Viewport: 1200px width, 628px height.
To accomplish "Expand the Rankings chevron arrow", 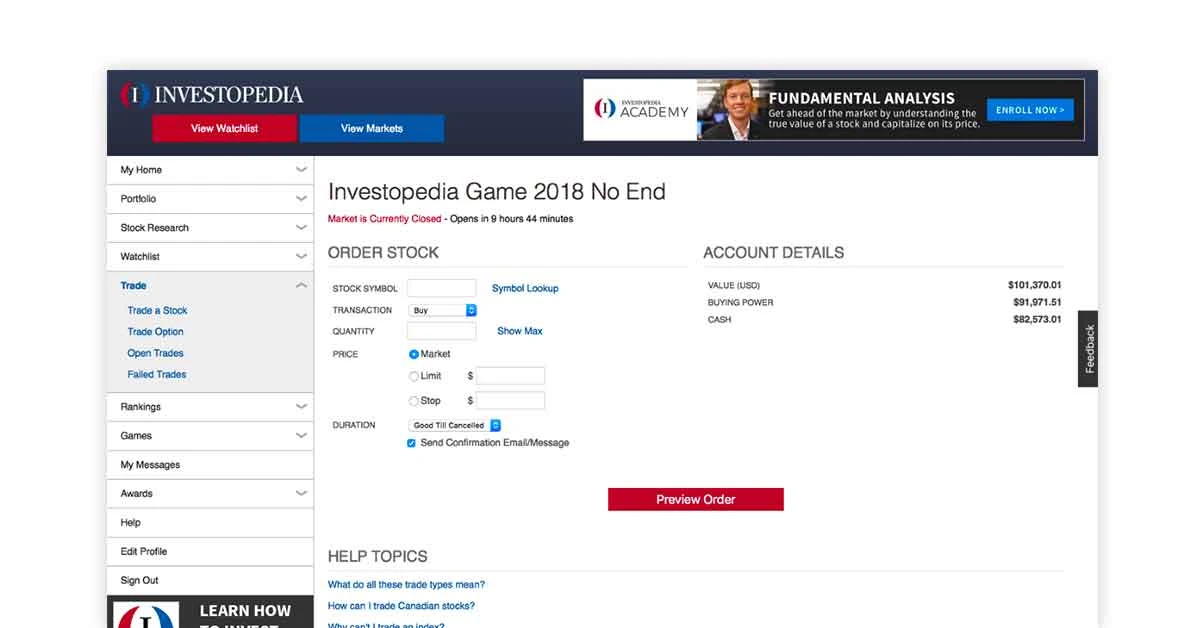I will (x=301, y=407).
